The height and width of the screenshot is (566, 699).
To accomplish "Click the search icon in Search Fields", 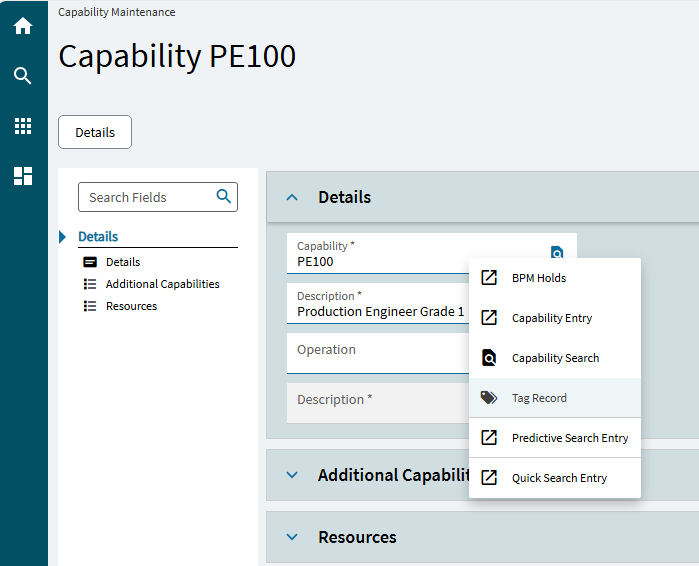I will [224, 197].
